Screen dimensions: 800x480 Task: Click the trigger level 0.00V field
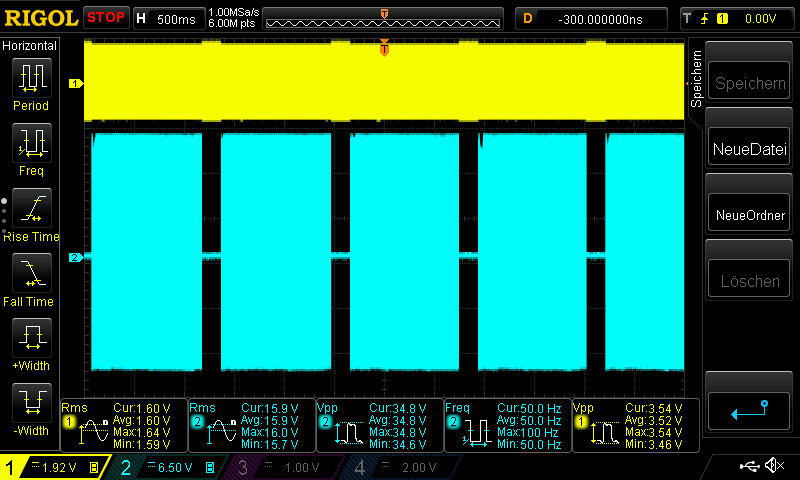coord(760,19)
